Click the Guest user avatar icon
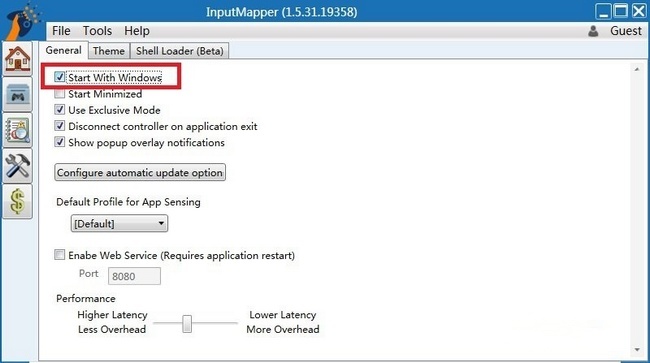Viewport: 650px width, 363px height. pyautogui.click(x=593, y=31)
